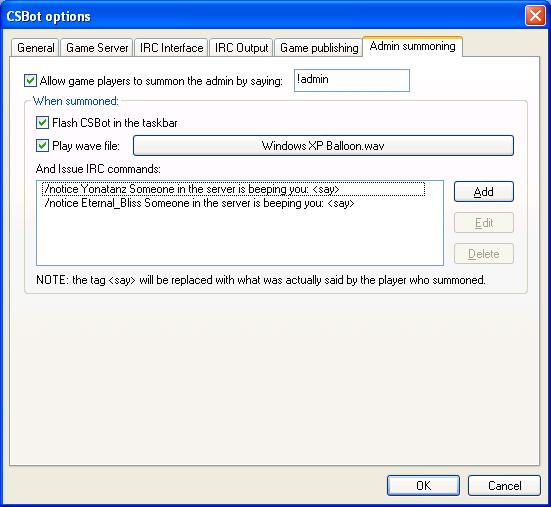Confirm settings with the OK button
This screenshot has width=551, height=507.
(423, 486)
